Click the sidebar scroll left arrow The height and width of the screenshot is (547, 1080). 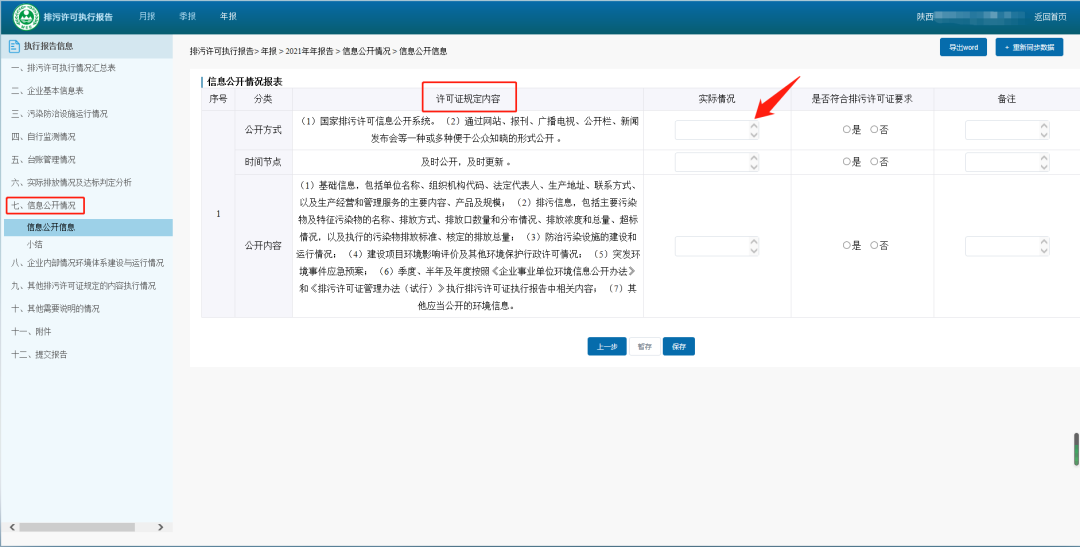click(11, 526)
